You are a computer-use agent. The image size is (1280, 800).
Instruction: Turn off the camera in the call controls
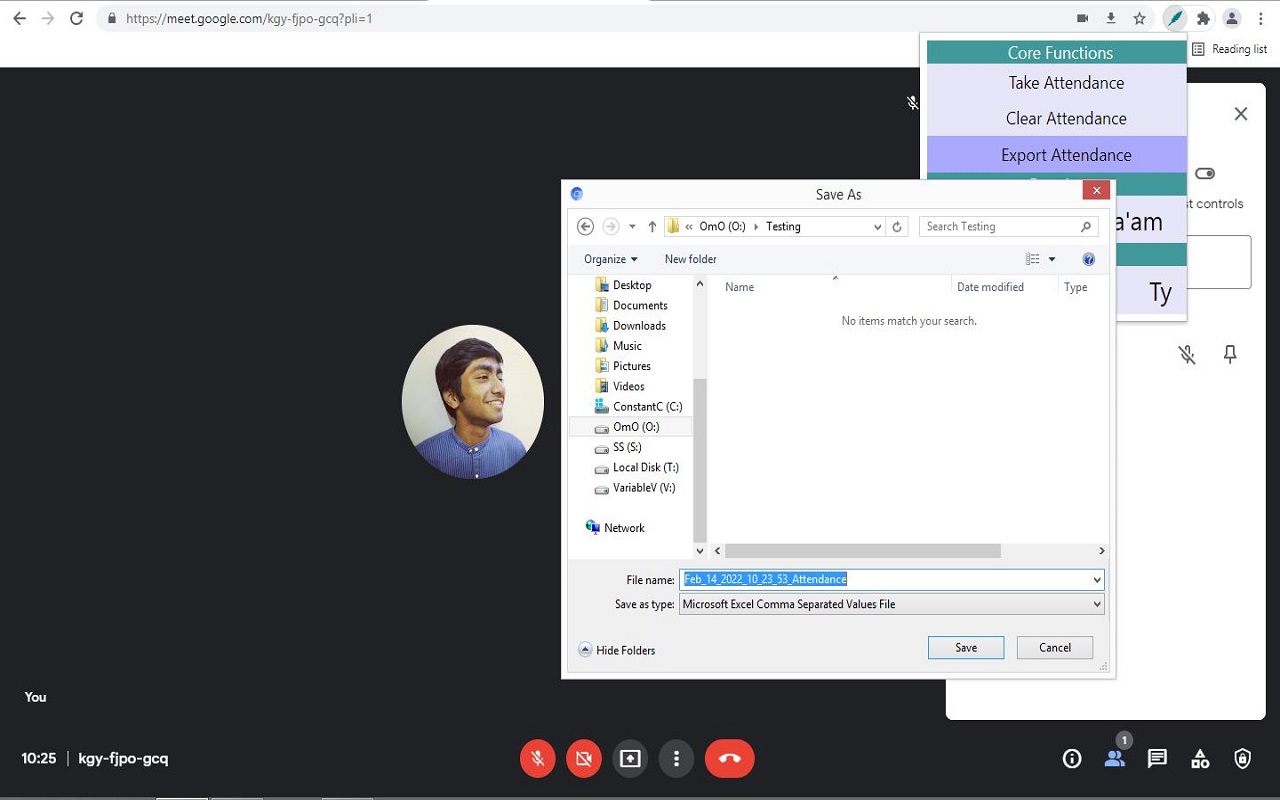[x=583, y=758]
